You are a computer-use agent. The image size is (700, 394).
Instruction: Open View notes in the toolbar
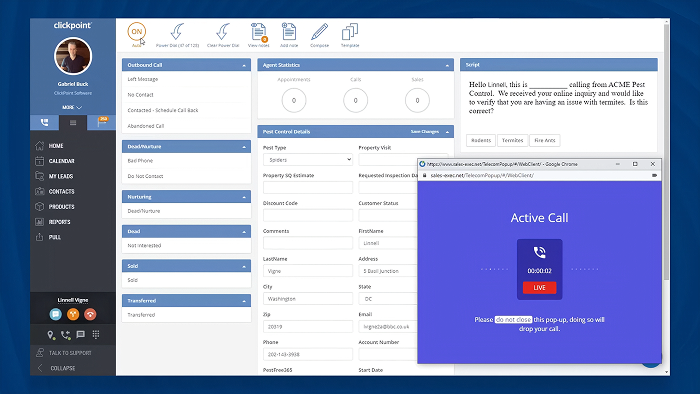(x=258, y=35)
